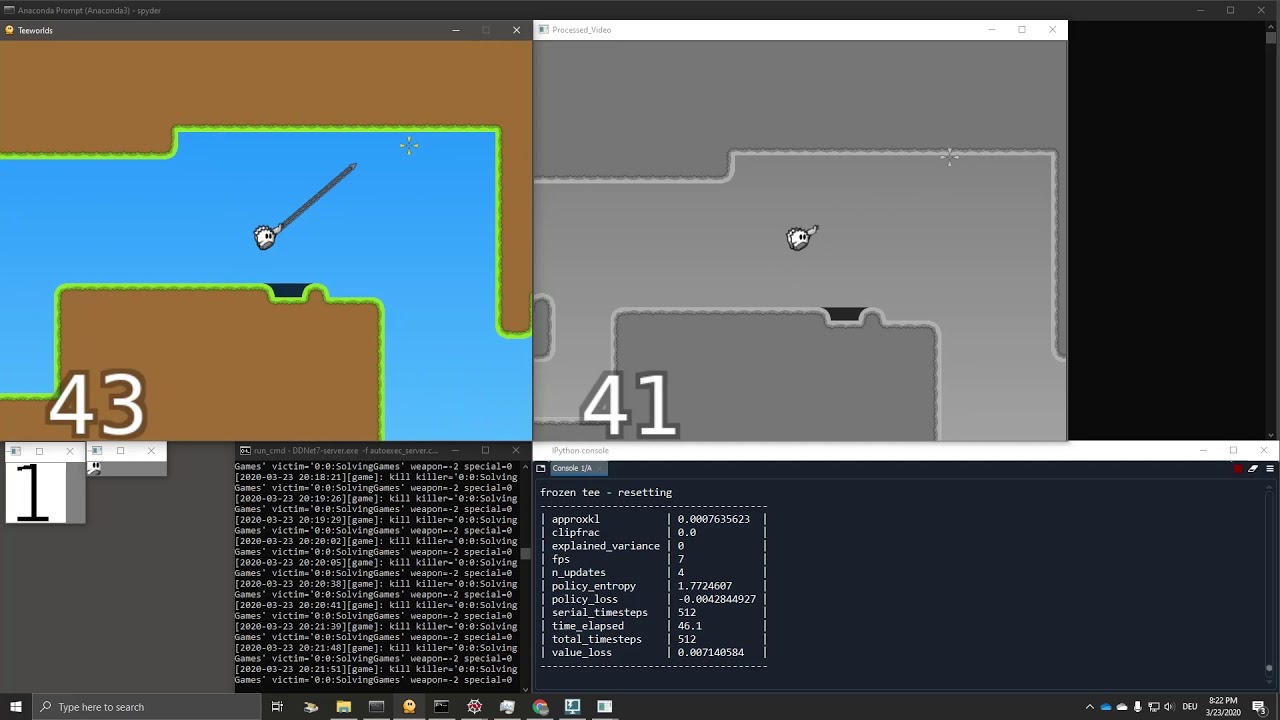The width and height of the screenshot is (1280, 720).
Task: Click the Task View button
Action: 277,707
